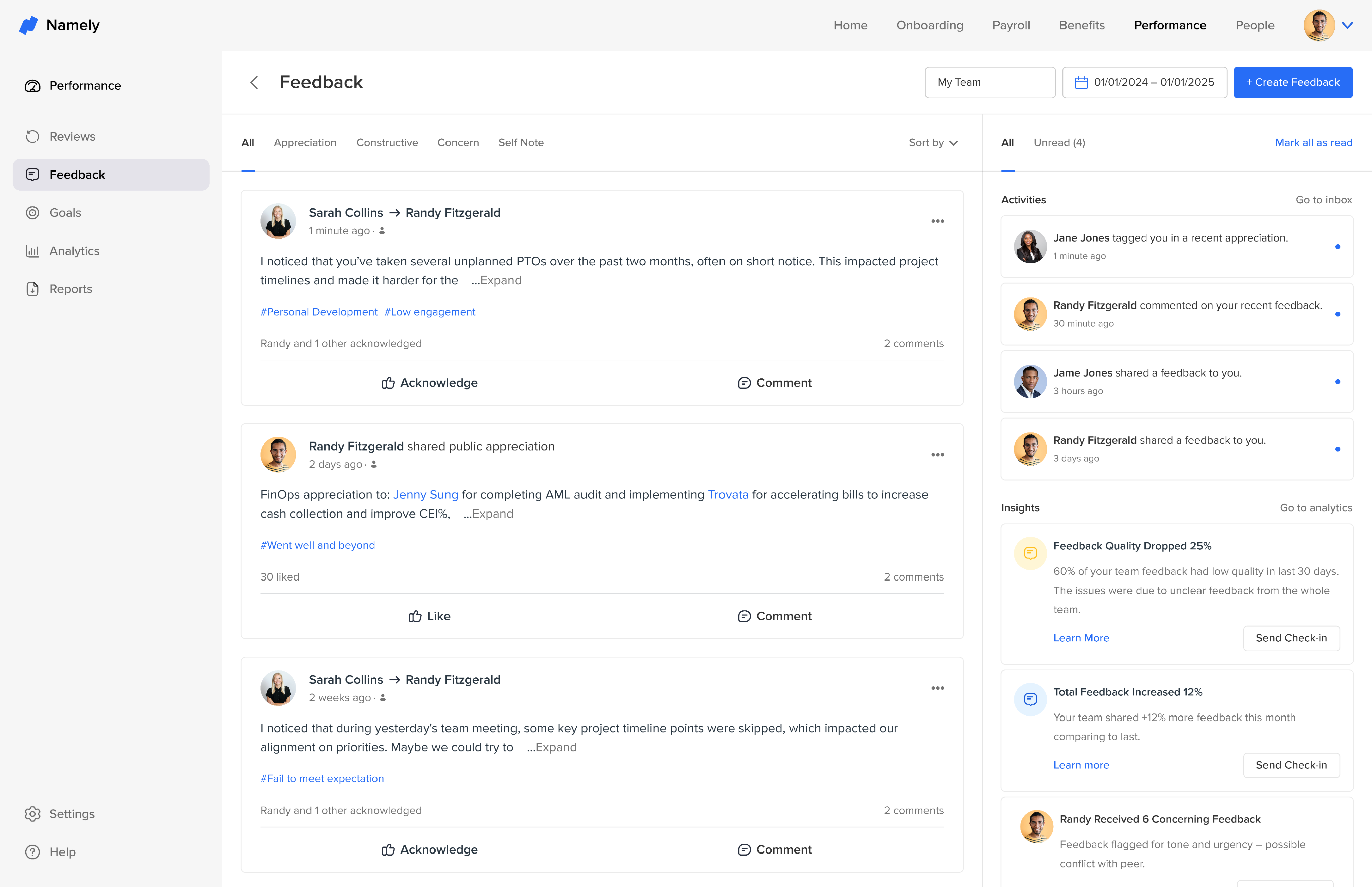Switch to the Constructive tab

click(387, 142)
